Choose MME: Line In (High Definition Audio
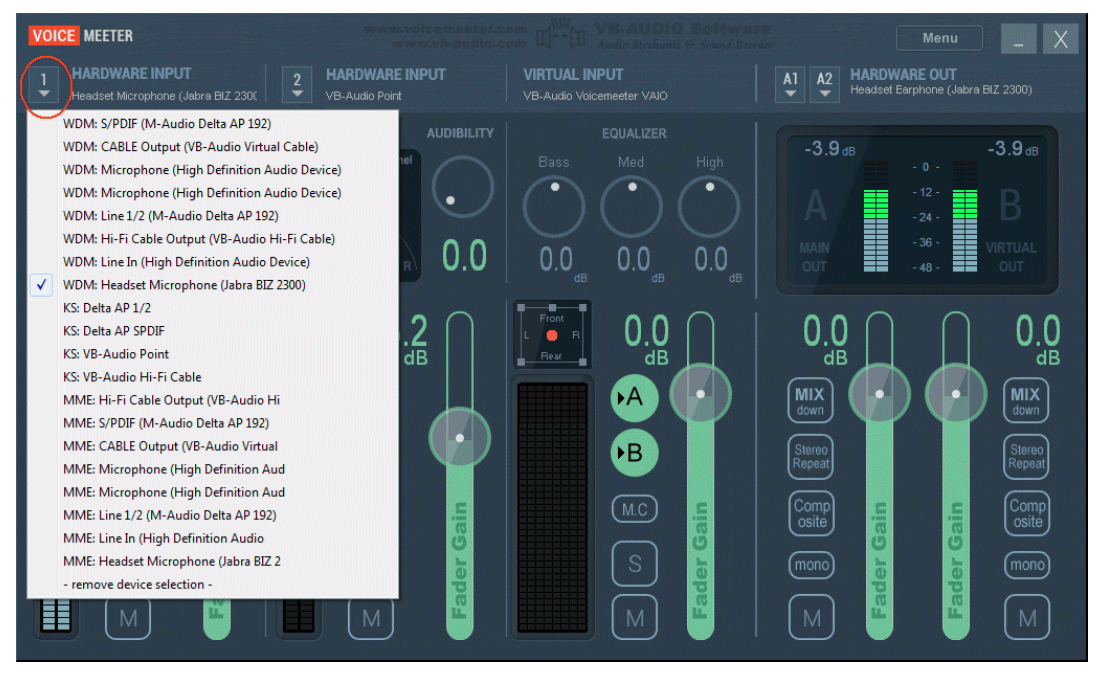The image size is (1098, 673). (213, 538)
